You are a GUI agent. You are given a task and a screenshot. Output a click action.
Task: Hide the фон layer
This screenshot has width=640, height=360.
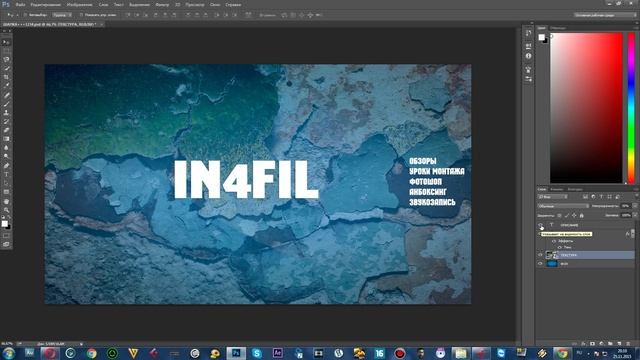click(540, 264)
